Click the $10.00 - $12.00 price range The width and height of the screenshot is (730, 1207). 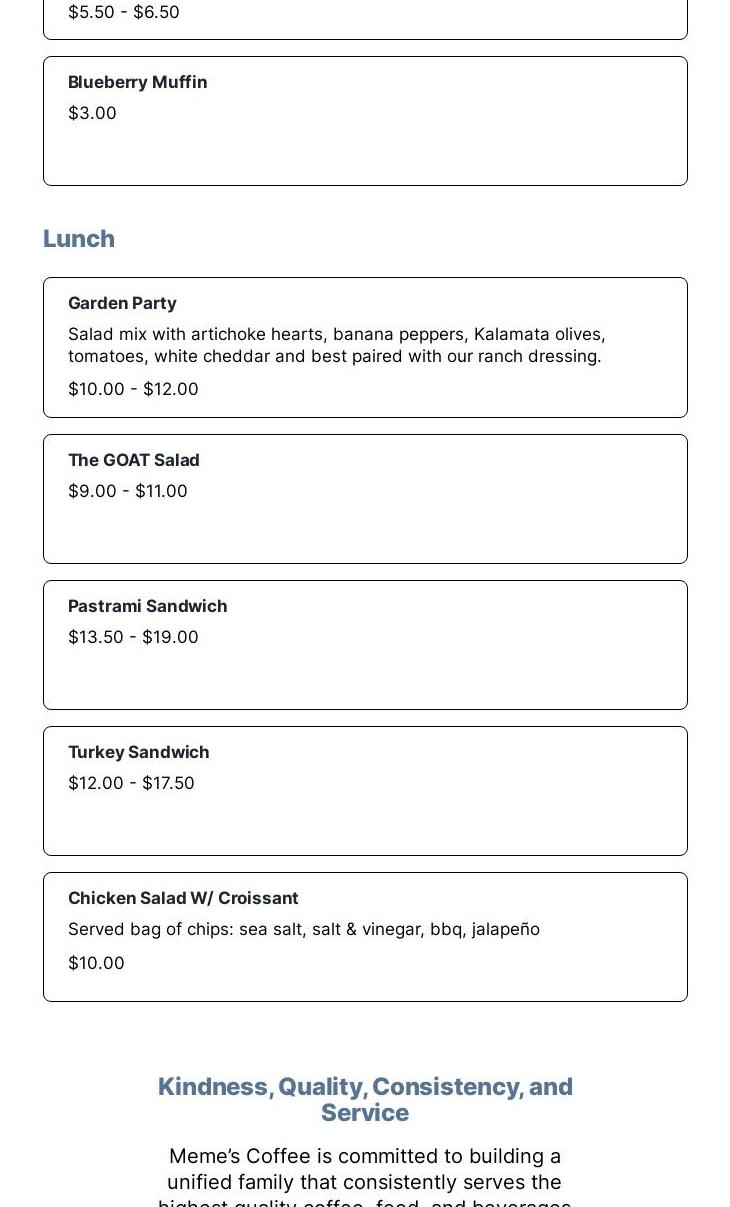tap(133, 389)
